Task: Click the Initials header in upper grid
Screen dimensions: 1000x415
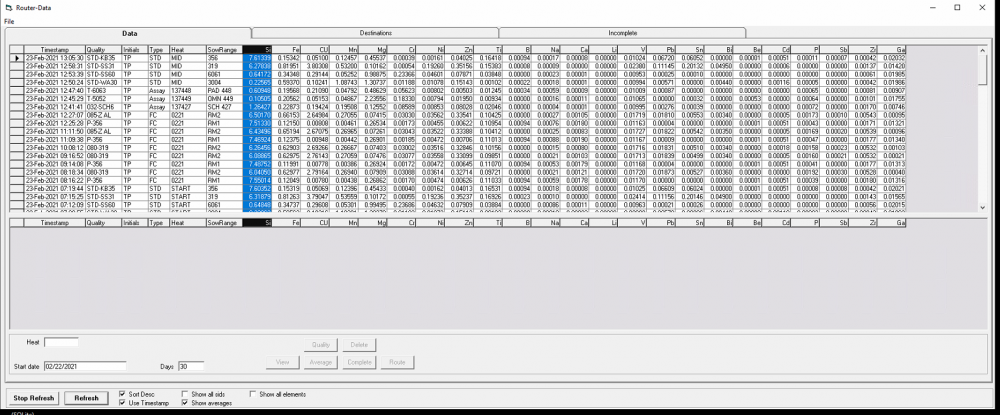Action: (135, 49)
